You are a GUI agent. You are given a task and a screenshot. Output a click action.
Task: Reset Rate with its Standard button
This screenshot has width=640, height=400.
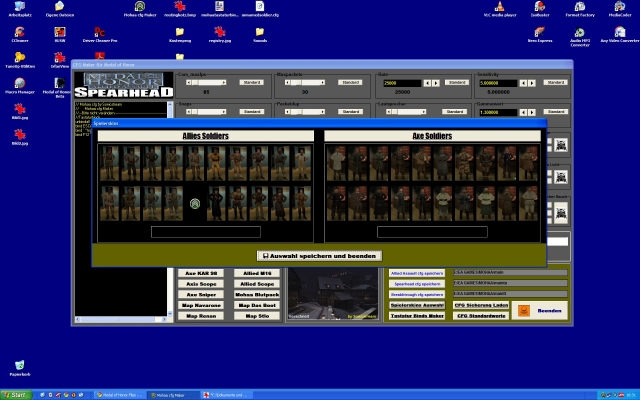[x=457, y=82]
